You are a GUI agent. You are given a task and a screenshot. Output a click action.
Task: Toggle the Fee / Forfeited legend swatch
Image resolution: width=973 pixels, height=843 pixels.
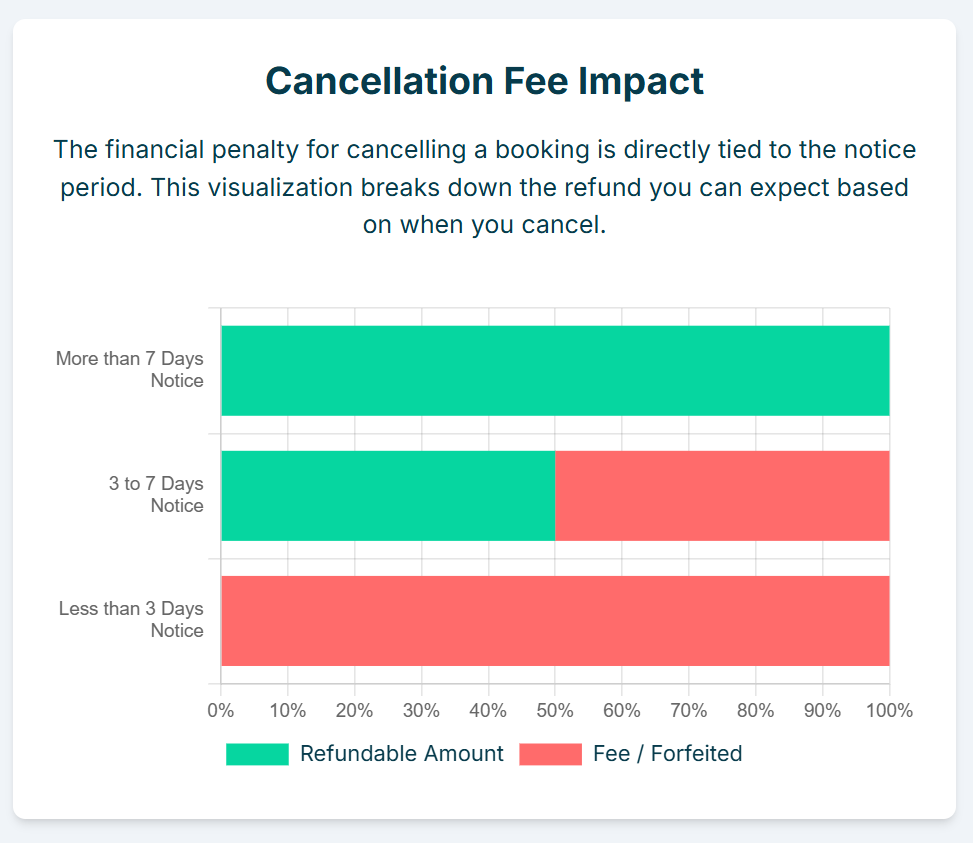click(x=550, y=754)
